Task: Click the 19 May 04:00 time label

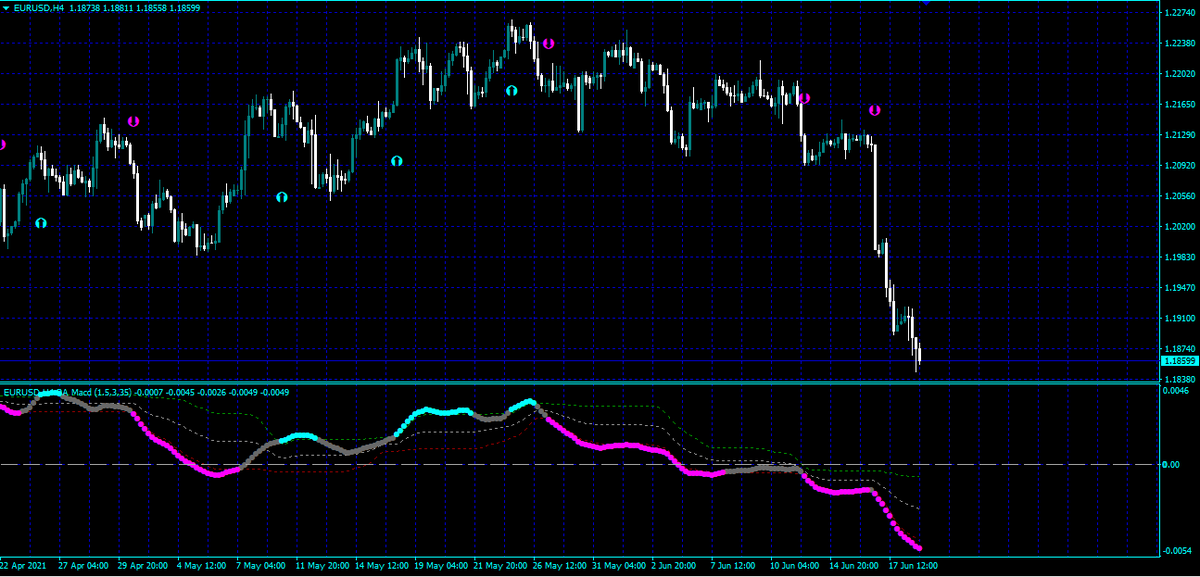Action: click(440, 566)
